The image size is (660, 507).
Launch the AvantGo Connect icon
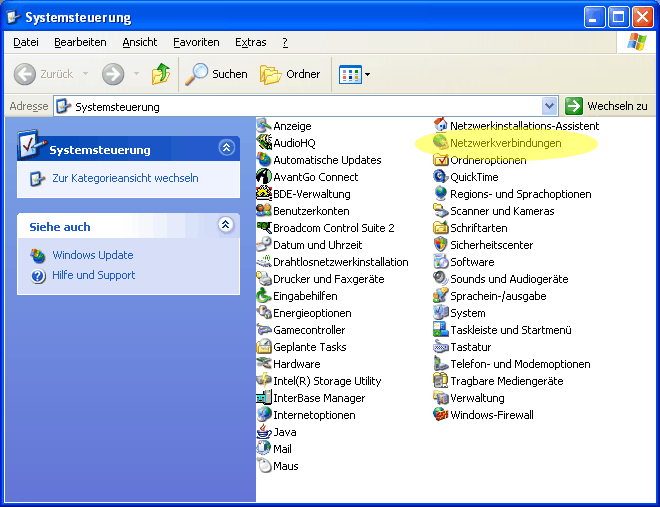tap(264, 176)
